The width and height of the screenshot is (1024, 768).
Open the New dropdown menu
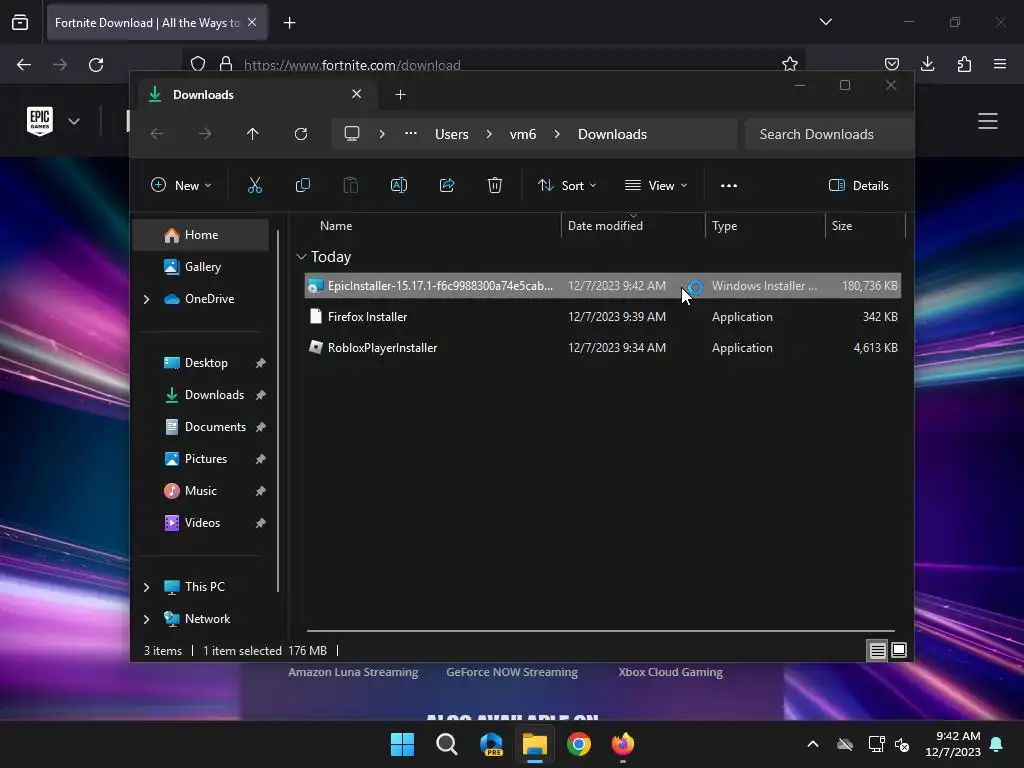click(181, 185)
